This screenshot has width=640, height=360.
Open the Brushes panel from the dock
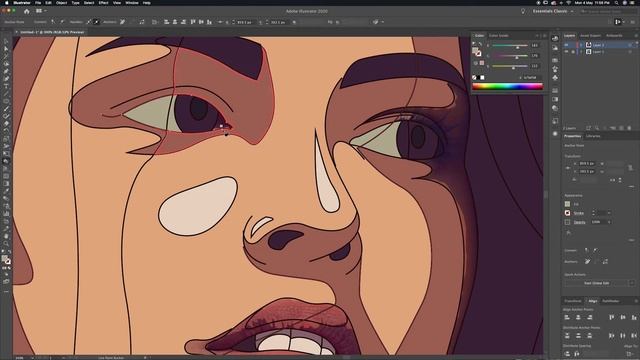555,69
